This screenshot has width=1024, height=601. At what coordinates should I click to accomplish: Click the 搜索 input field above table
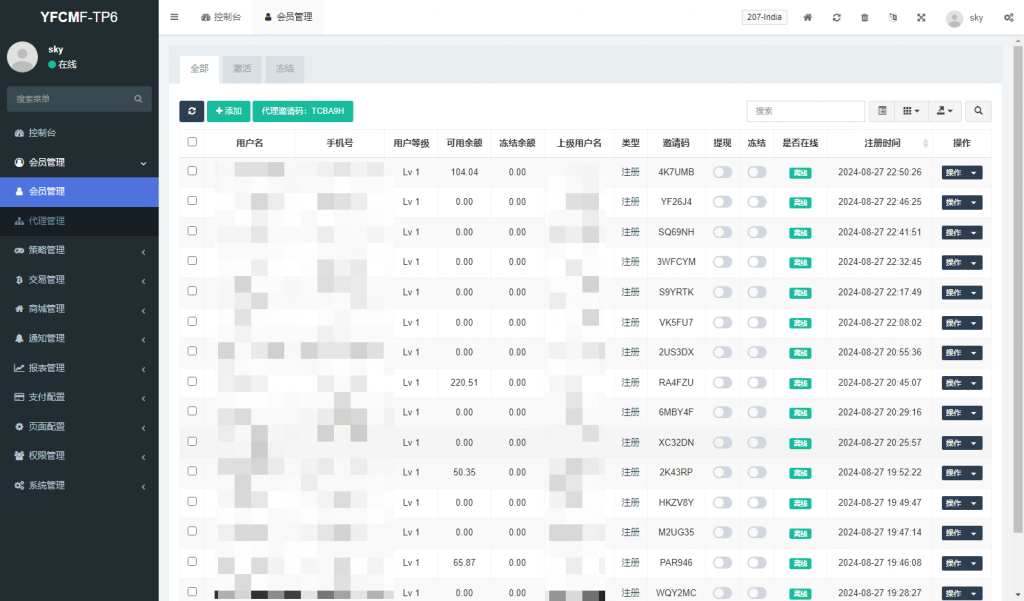click(805, 111)
